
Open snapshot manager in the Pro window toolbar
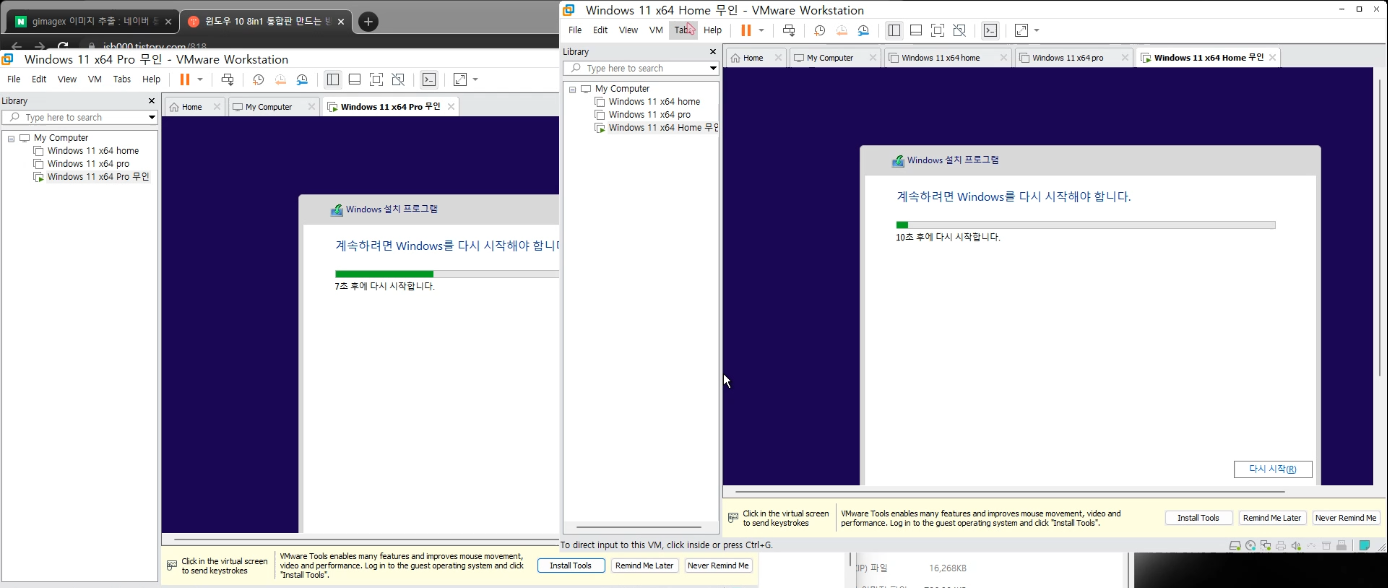pos(302,79)
